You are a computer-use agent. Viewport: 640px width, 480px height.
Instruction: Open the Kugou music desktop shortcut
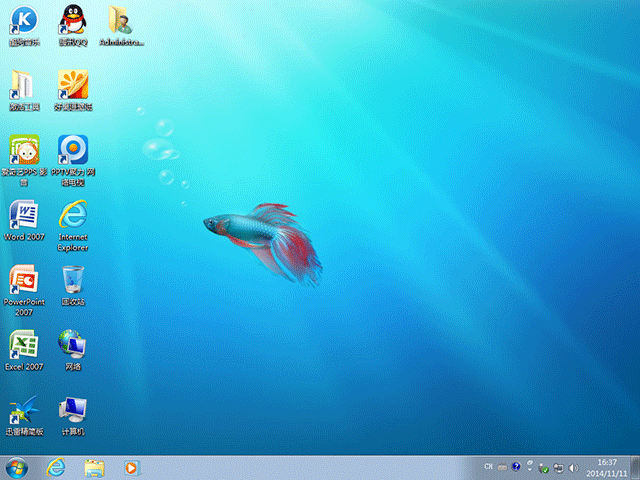(x=22, y=19)
